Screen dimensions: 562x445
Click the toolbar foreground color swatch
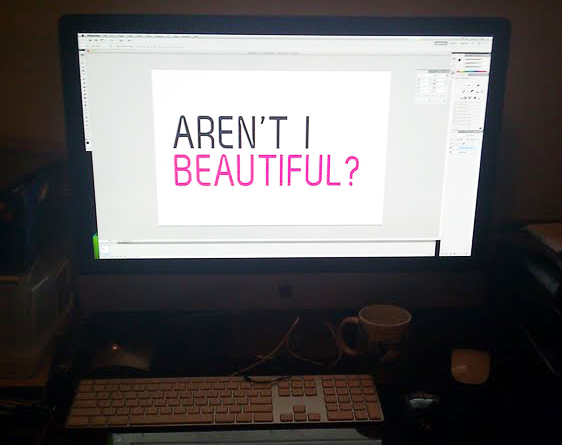[x=87, y=143]
